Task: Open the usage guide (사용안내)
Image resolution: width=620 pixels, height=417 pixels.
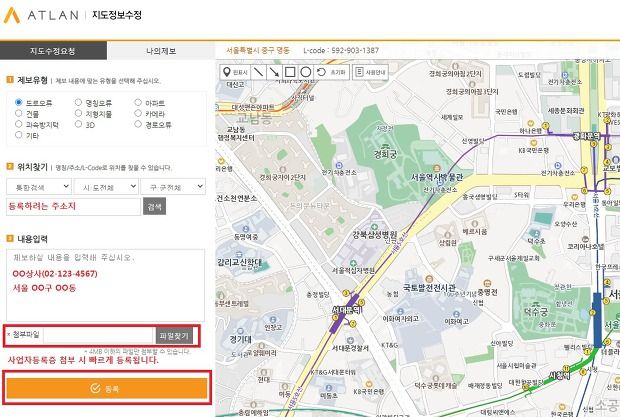Action: (x=370, y=72)
